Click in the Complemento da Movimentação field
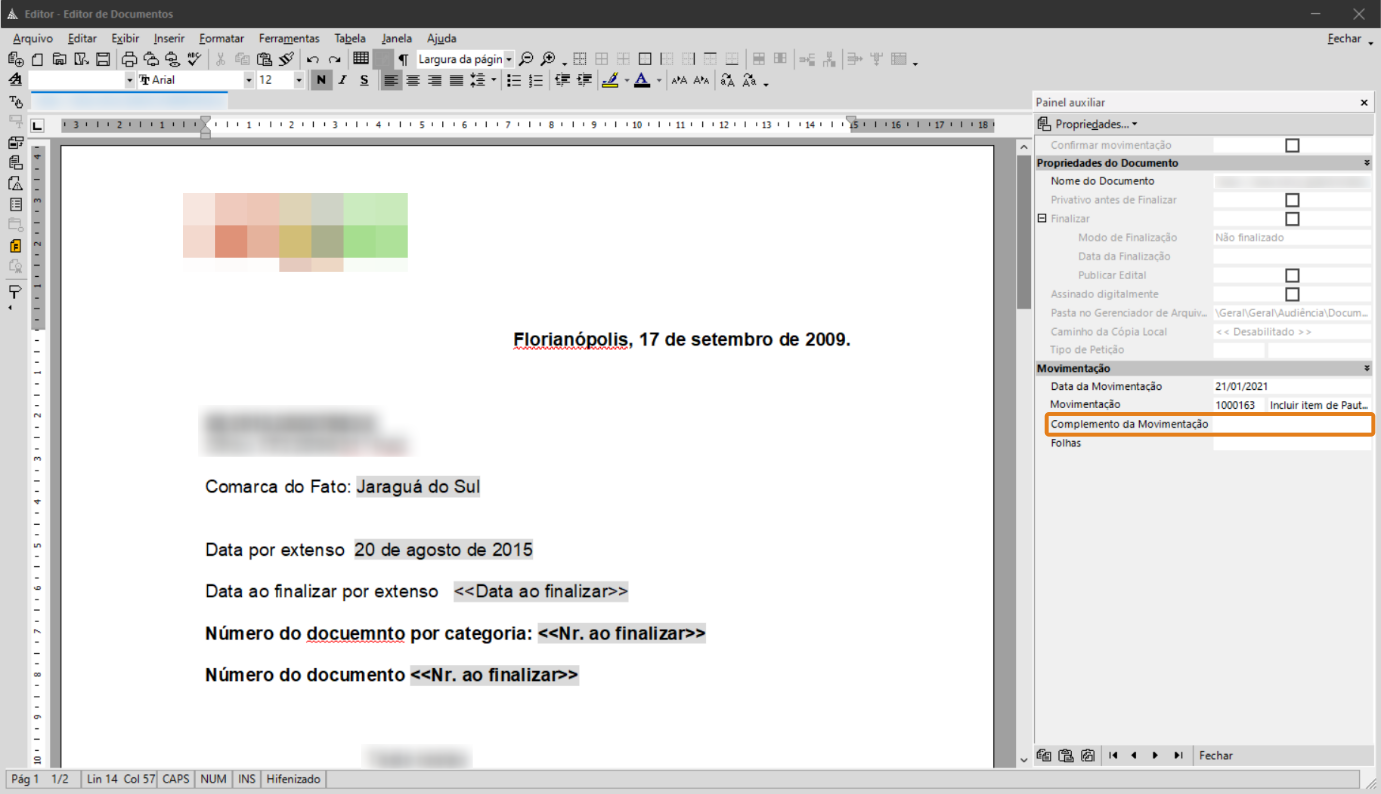Image resolution: width=1381 pixels, height=794 pixels. [1292, 424]
